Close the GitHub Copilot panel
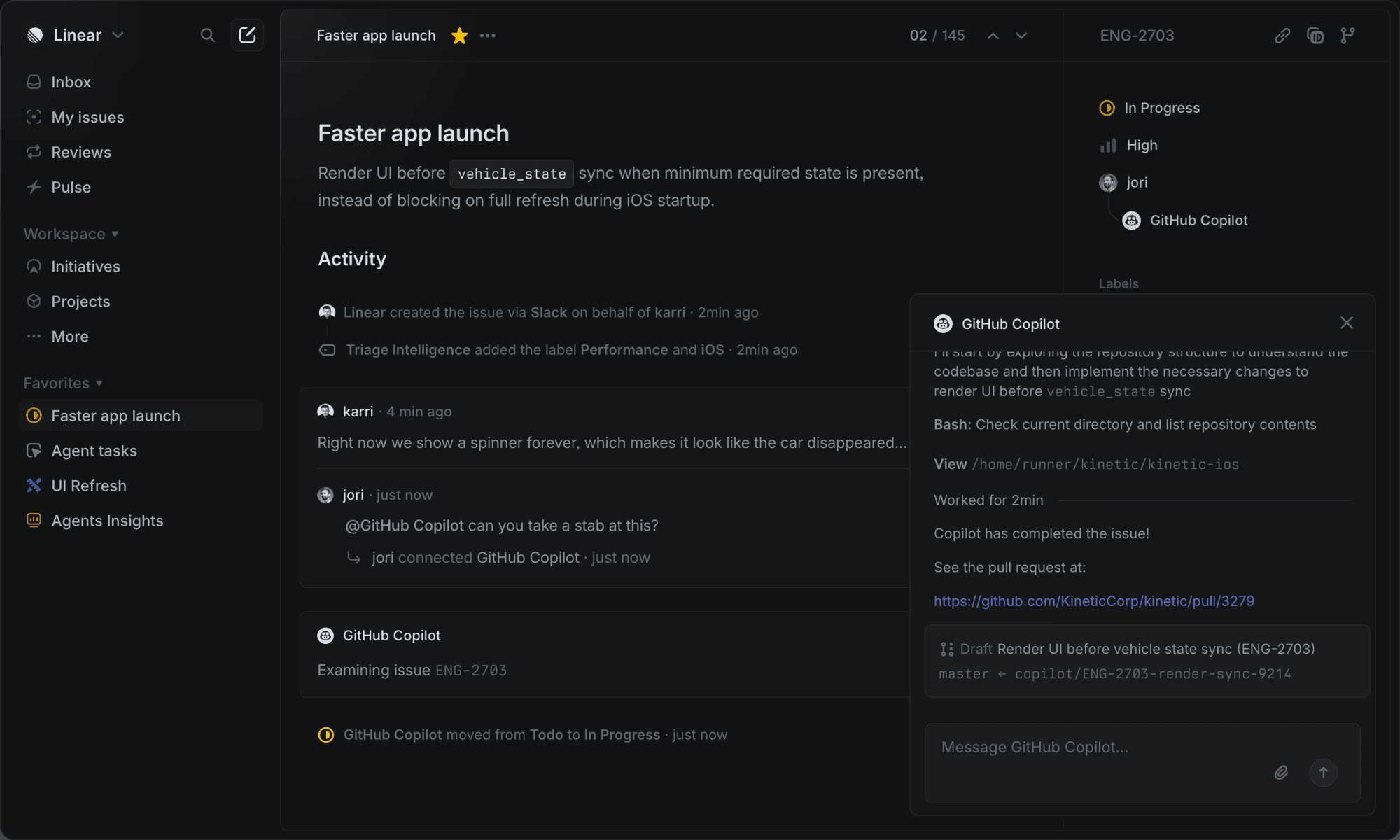This screenshot has width=1400, height=840. (x=1347, y=323)
